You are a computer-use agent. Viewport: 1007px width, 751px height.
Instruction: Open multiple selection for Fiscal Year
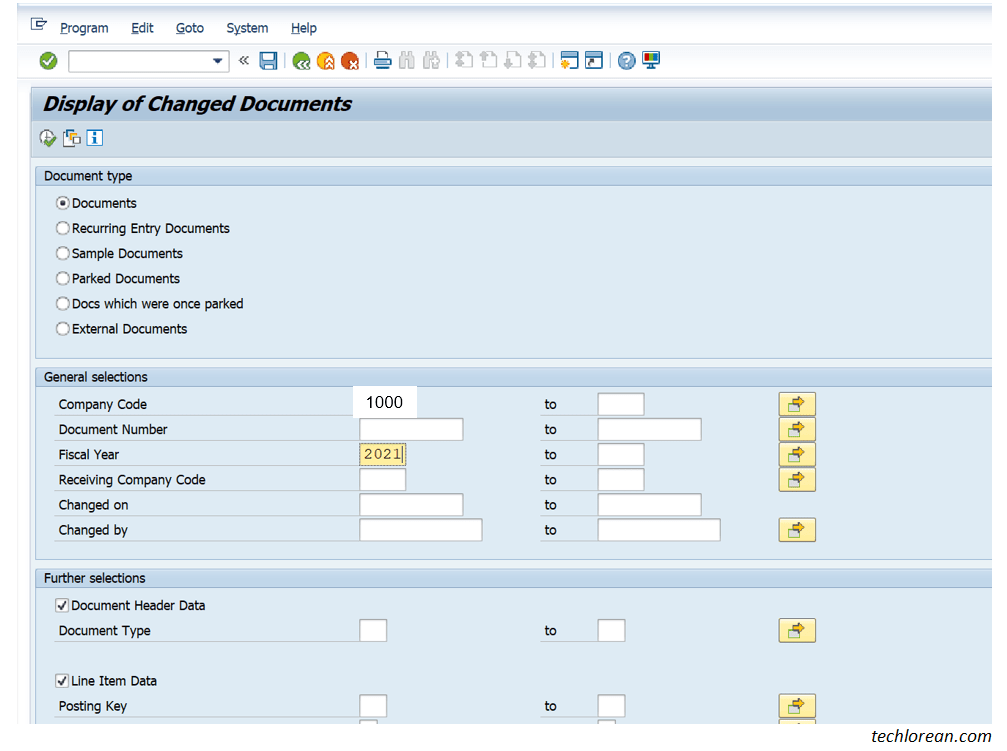coord(797,453)
